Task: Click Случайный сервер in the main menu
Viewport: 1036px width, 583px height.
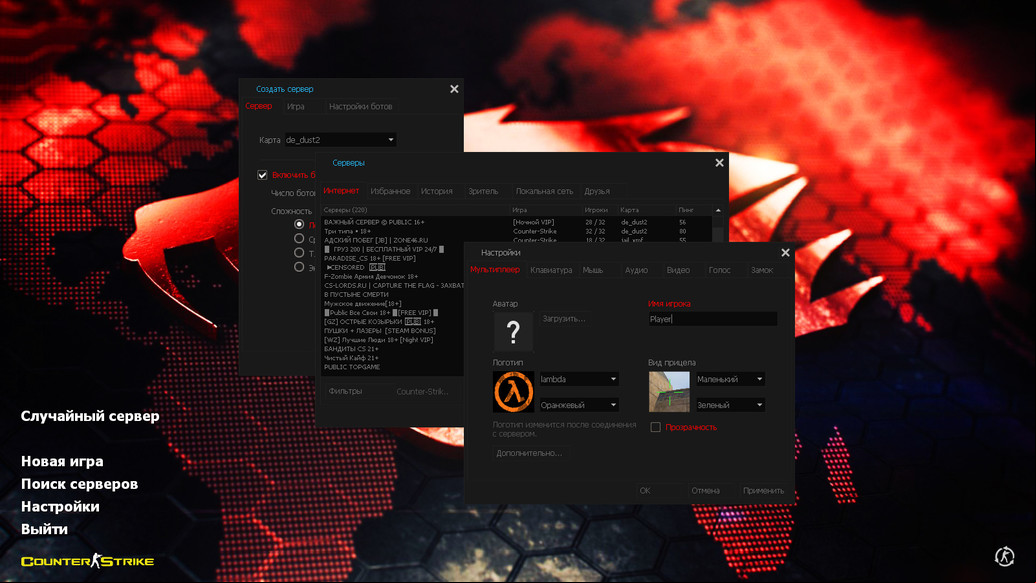Action: coord(90,416)
